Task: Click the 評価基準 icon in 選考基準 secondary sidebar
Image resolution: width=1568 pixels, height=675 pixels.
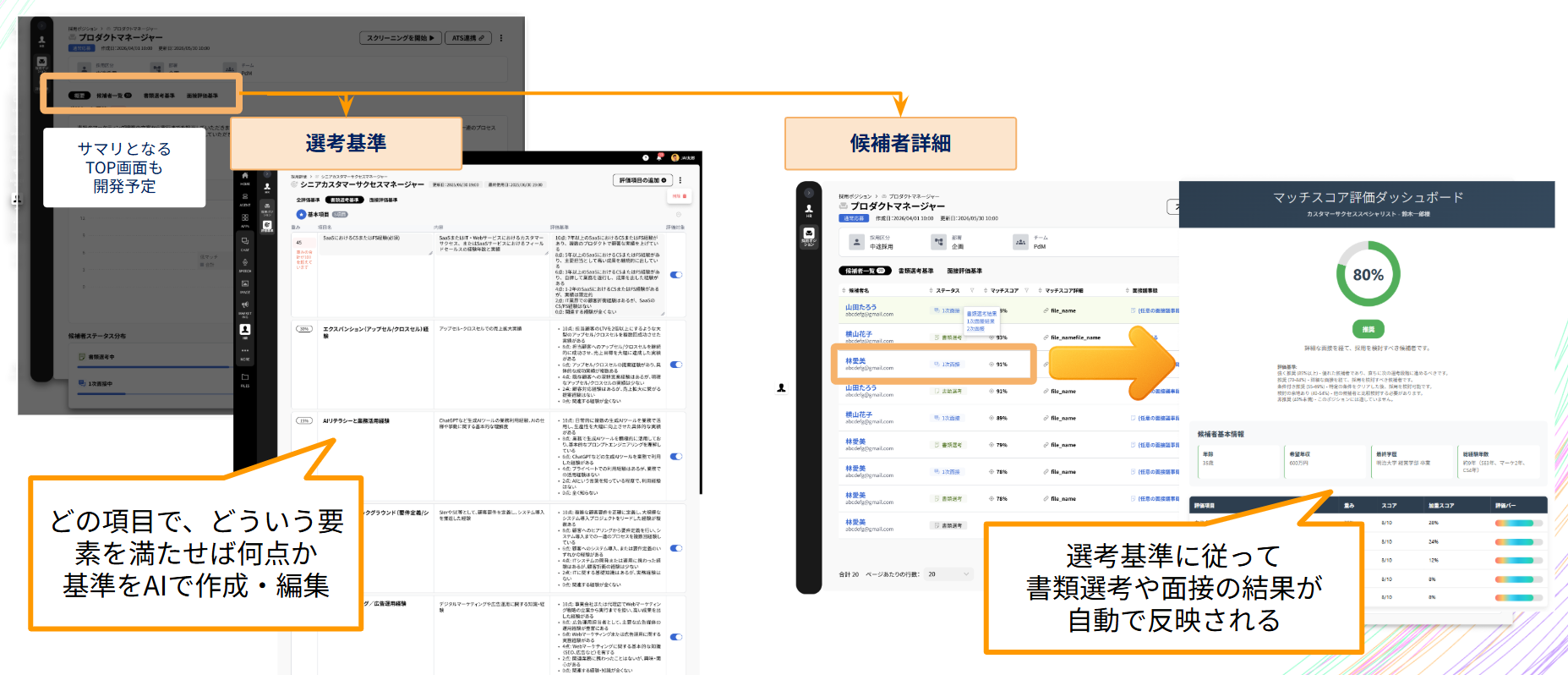Action: 267,227
